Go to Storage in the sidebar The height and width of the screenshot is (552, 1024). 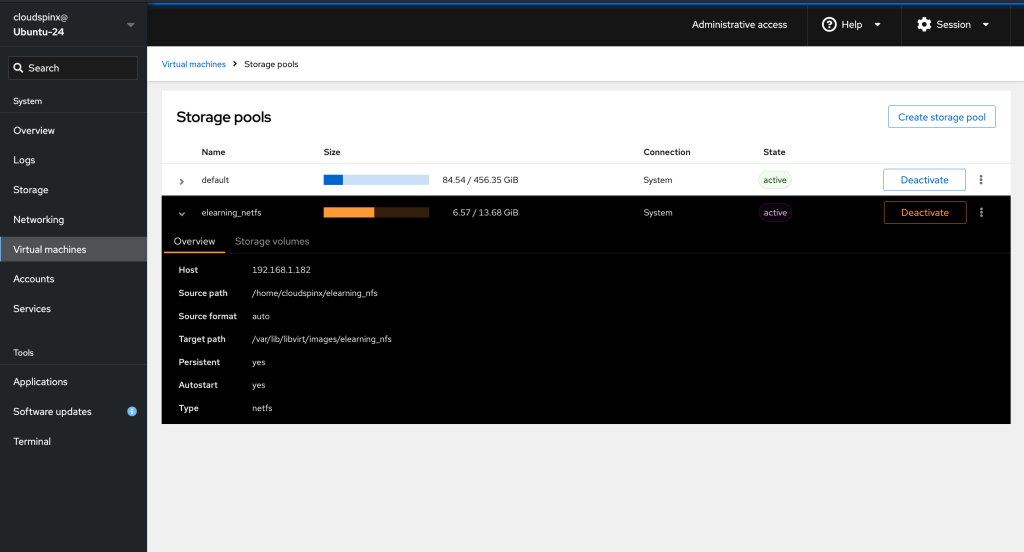pyautogui.click(x=73, y=190)
